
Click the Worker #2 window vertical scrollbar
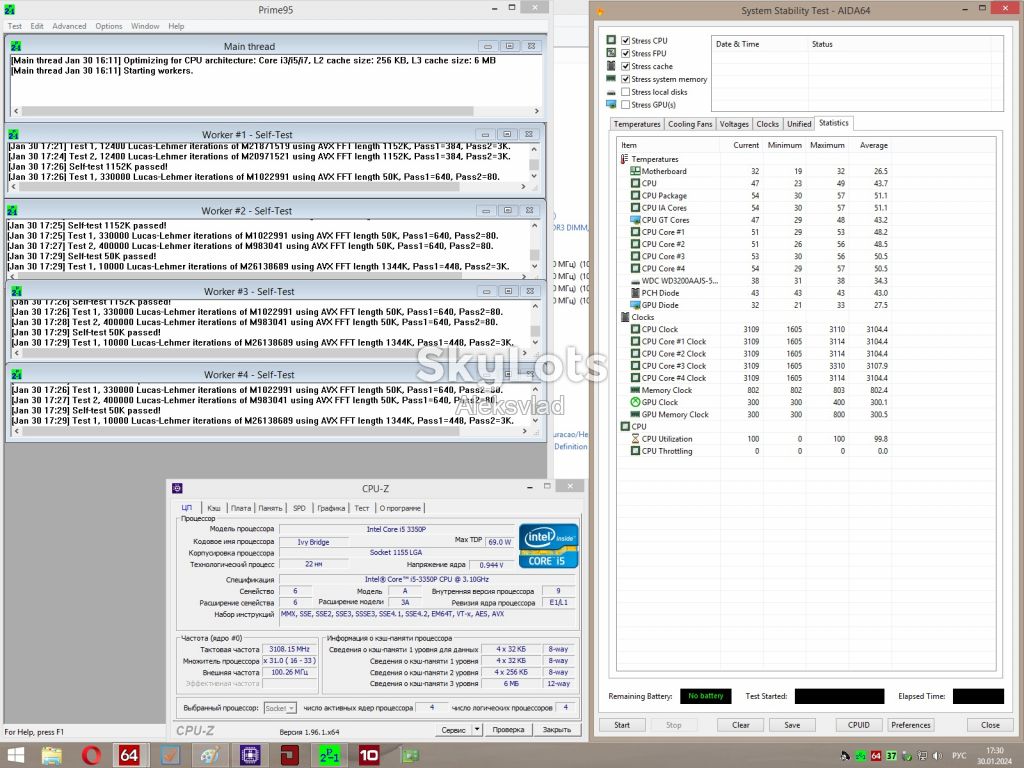[x=534, y=246]
